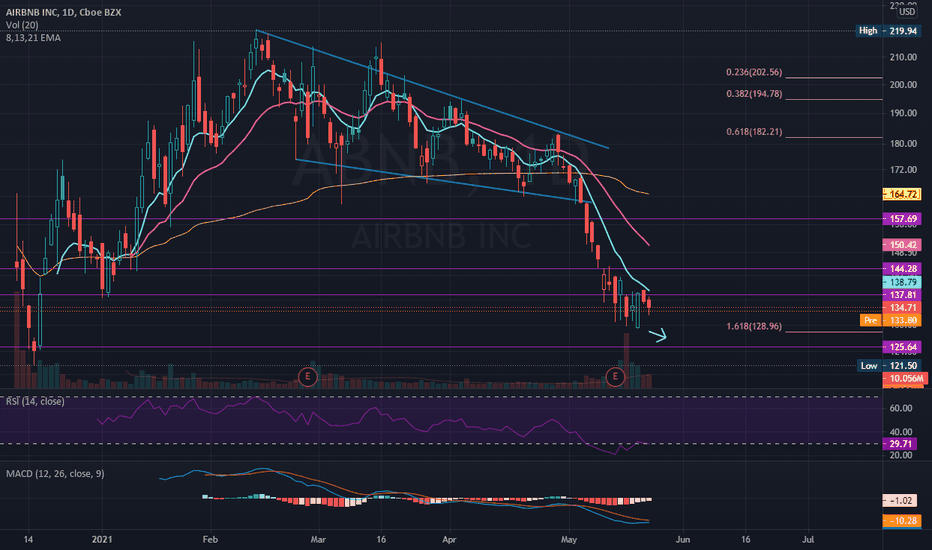This screenshot has width=932, height=550.
Task: Click the High 219.94 price label
Action: 887,30
